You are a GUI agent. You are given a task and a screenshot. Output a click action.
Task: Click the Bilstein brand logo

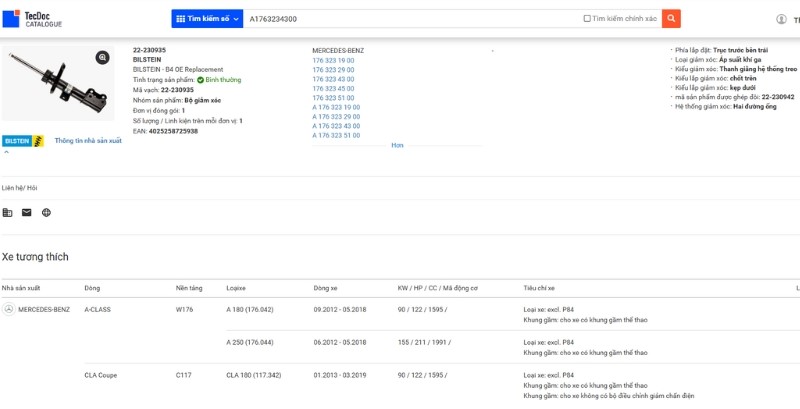coord(23,141)
